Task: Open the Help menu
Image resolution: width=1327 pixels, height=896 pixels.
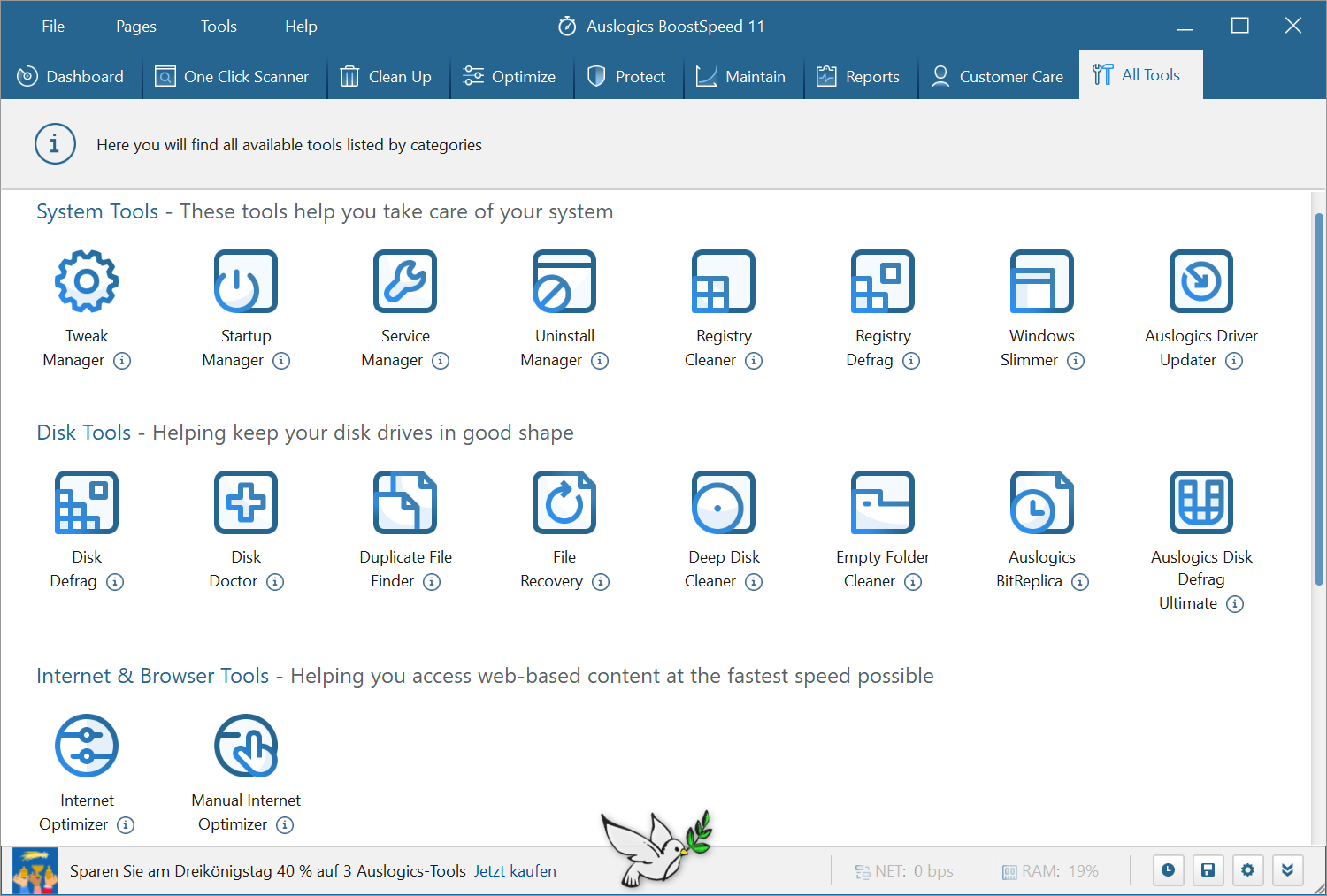Action: click(x=301, y=27)
